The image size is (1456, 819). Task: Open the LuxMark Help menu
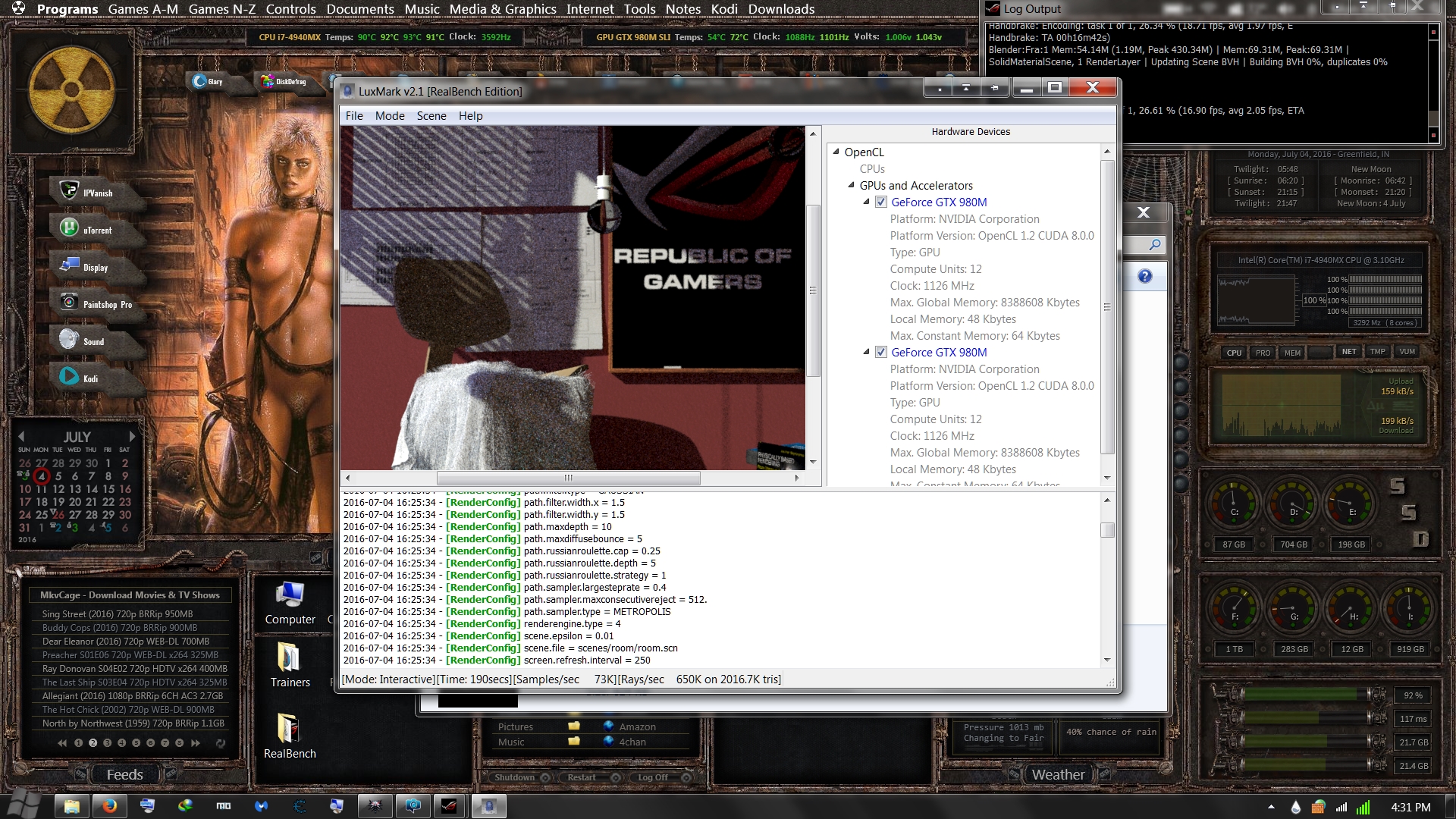(x=470, y=115)
